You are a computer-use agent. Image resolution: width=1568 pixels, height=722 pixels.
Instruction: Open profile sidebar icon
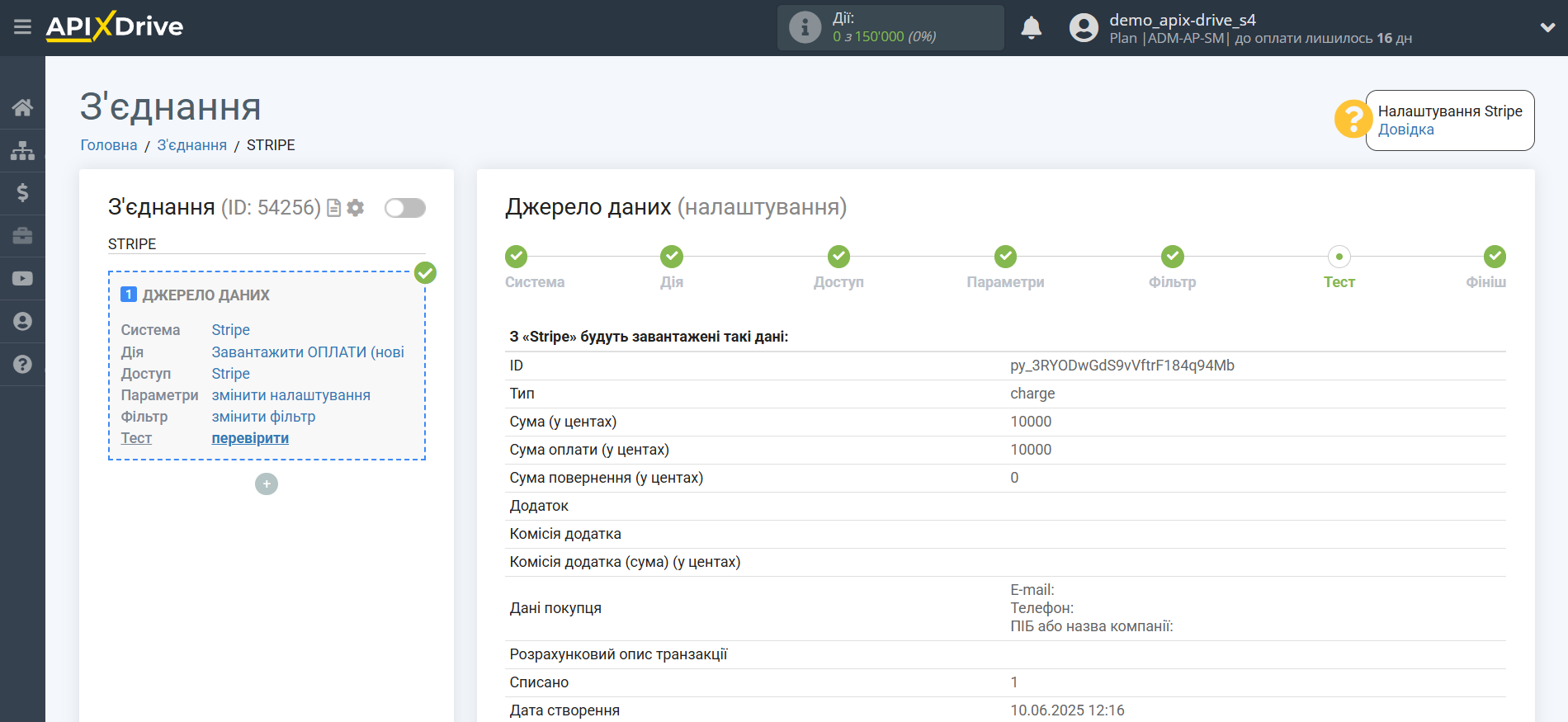22,322
